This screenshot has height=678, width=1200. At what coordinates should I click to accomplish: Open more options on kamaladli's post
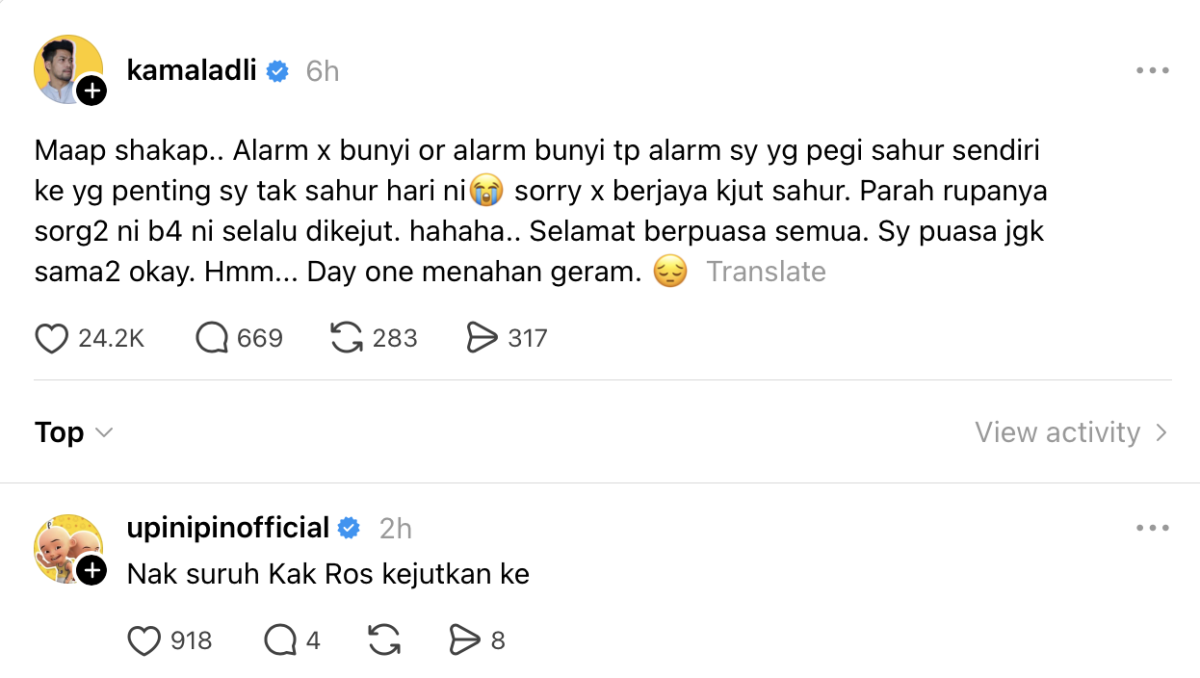point(1152,71)
